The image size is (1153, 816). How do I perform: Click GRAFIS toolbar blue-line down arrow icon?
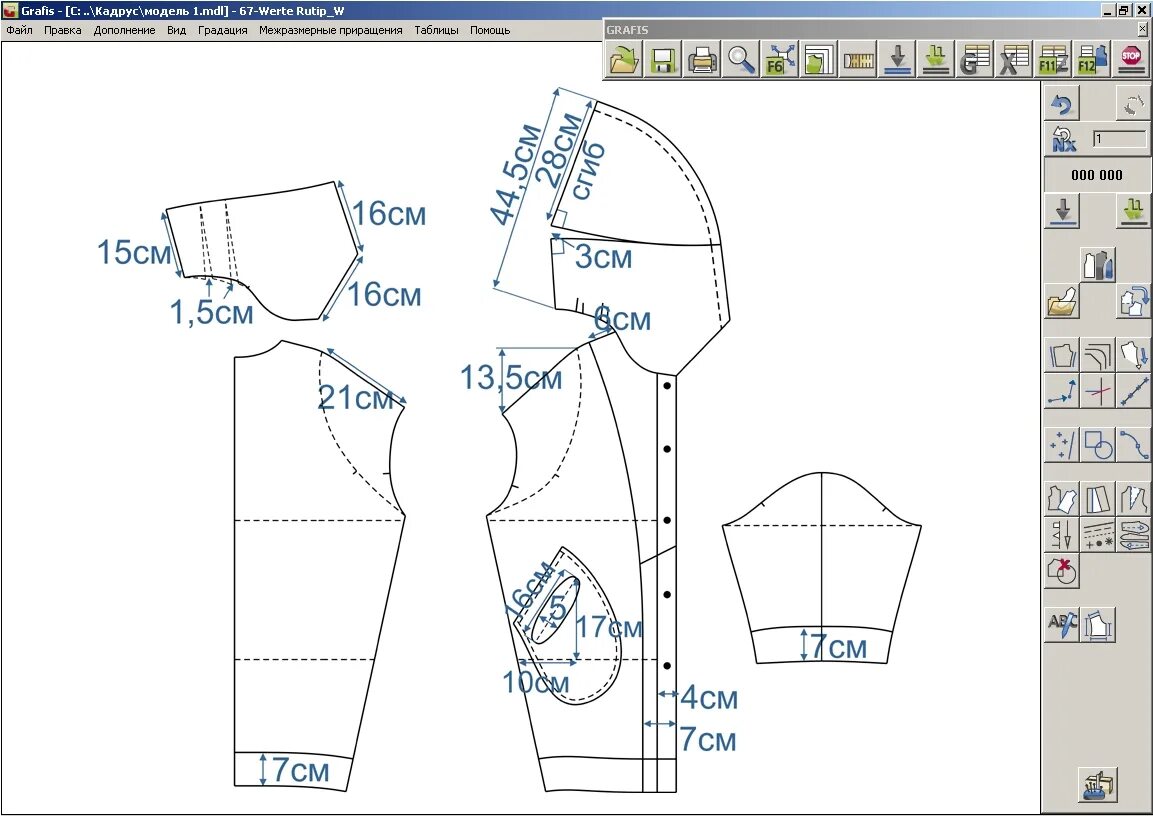[x=897, y=59]
